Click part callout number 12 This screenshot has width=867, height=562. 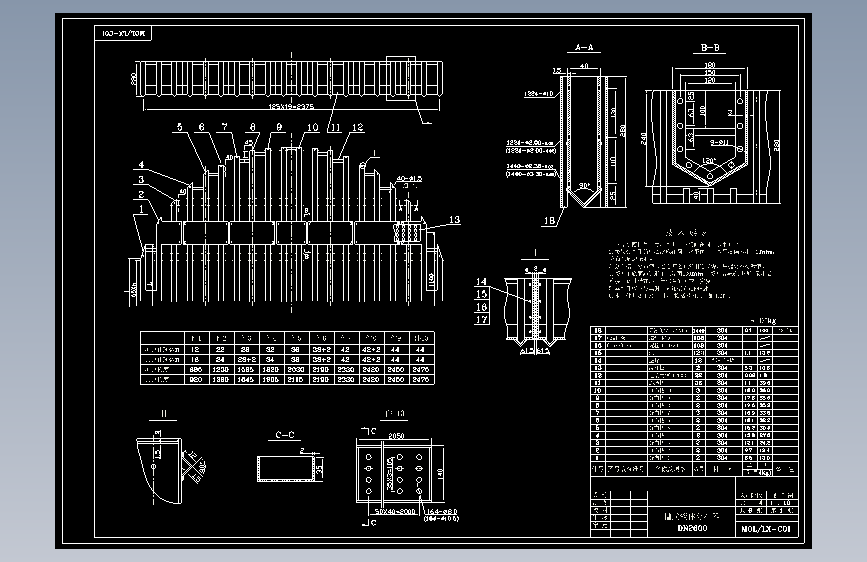pyautogui.click(x=358, y=127)
